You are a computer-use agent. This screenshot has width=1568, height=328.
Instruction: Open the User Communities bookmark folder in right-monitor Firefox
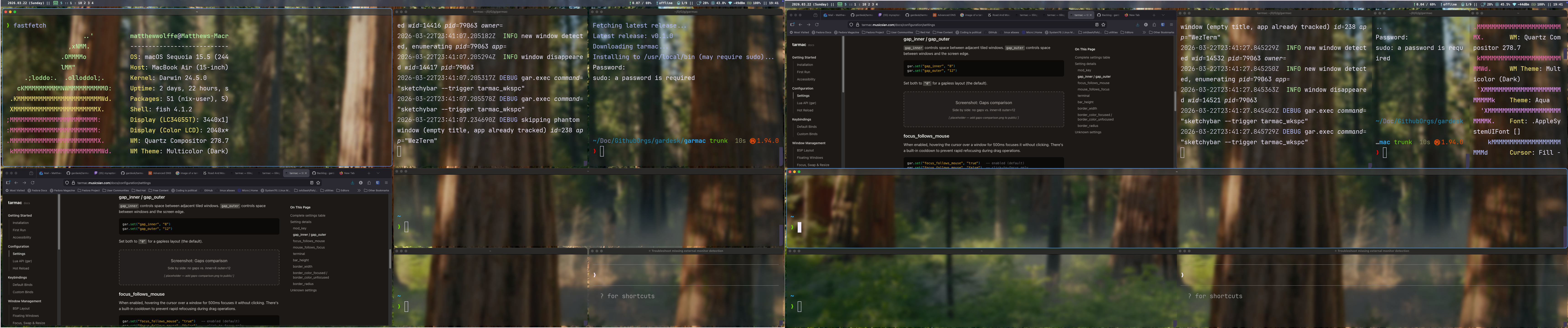900,32
